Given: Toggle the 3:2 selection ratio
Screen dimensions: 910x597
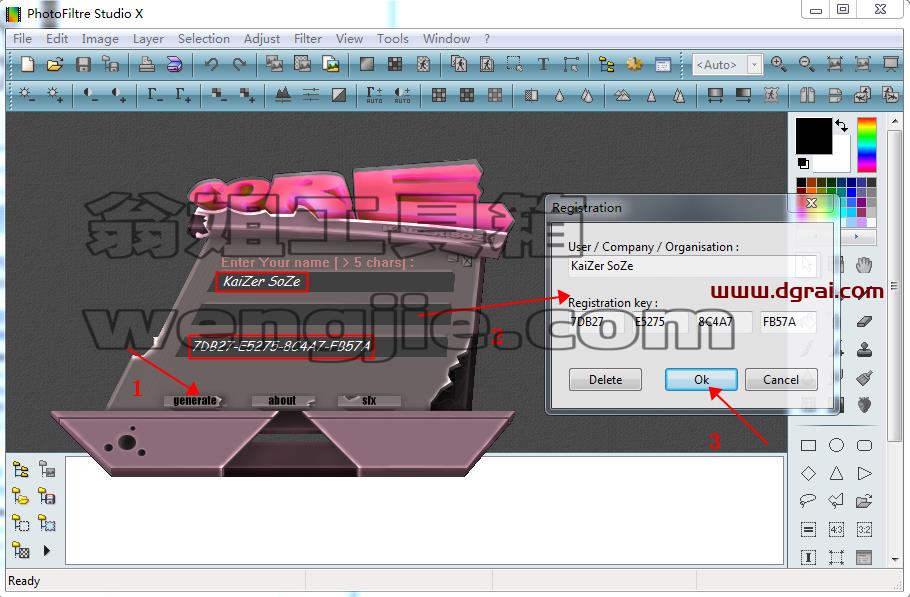Looking at the screenshot, I should pos(864,529).
